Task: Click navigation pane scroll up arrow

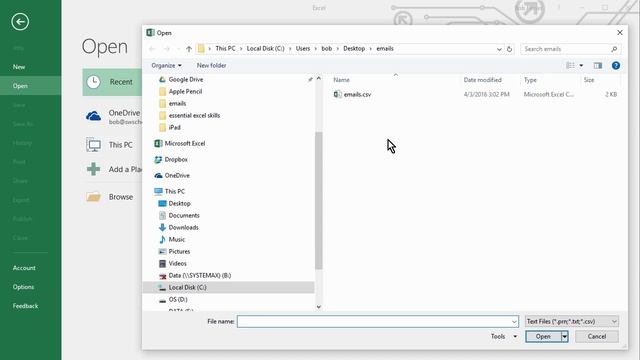Action: click(319, 78)
